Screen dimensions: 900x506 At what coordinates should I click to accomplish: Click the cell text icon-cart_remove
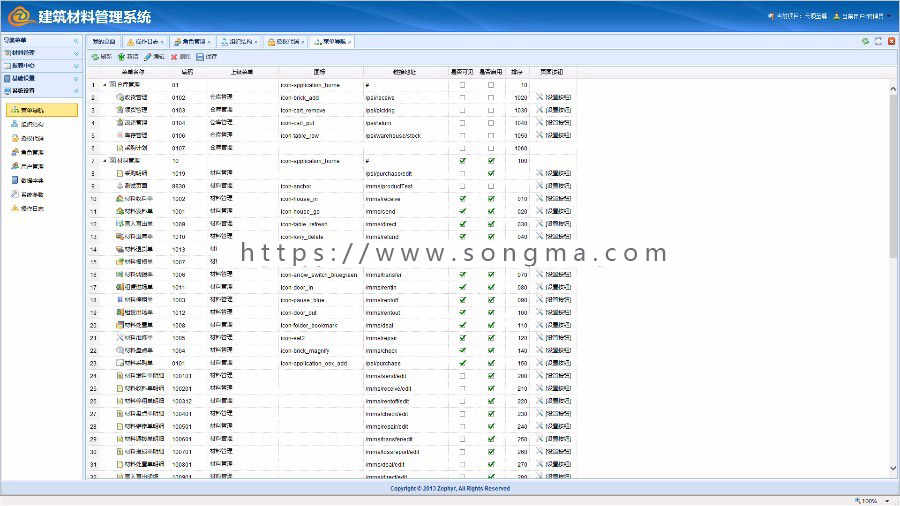click(302, 110)
